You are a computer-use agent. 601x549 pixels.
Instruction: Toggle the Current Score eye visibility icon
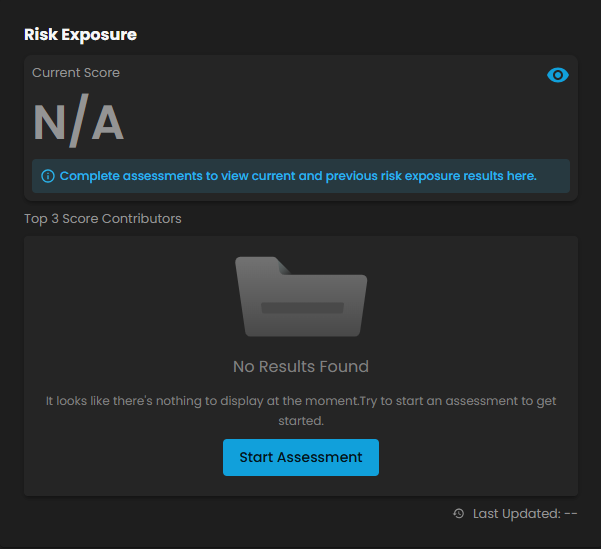point(558,75)
